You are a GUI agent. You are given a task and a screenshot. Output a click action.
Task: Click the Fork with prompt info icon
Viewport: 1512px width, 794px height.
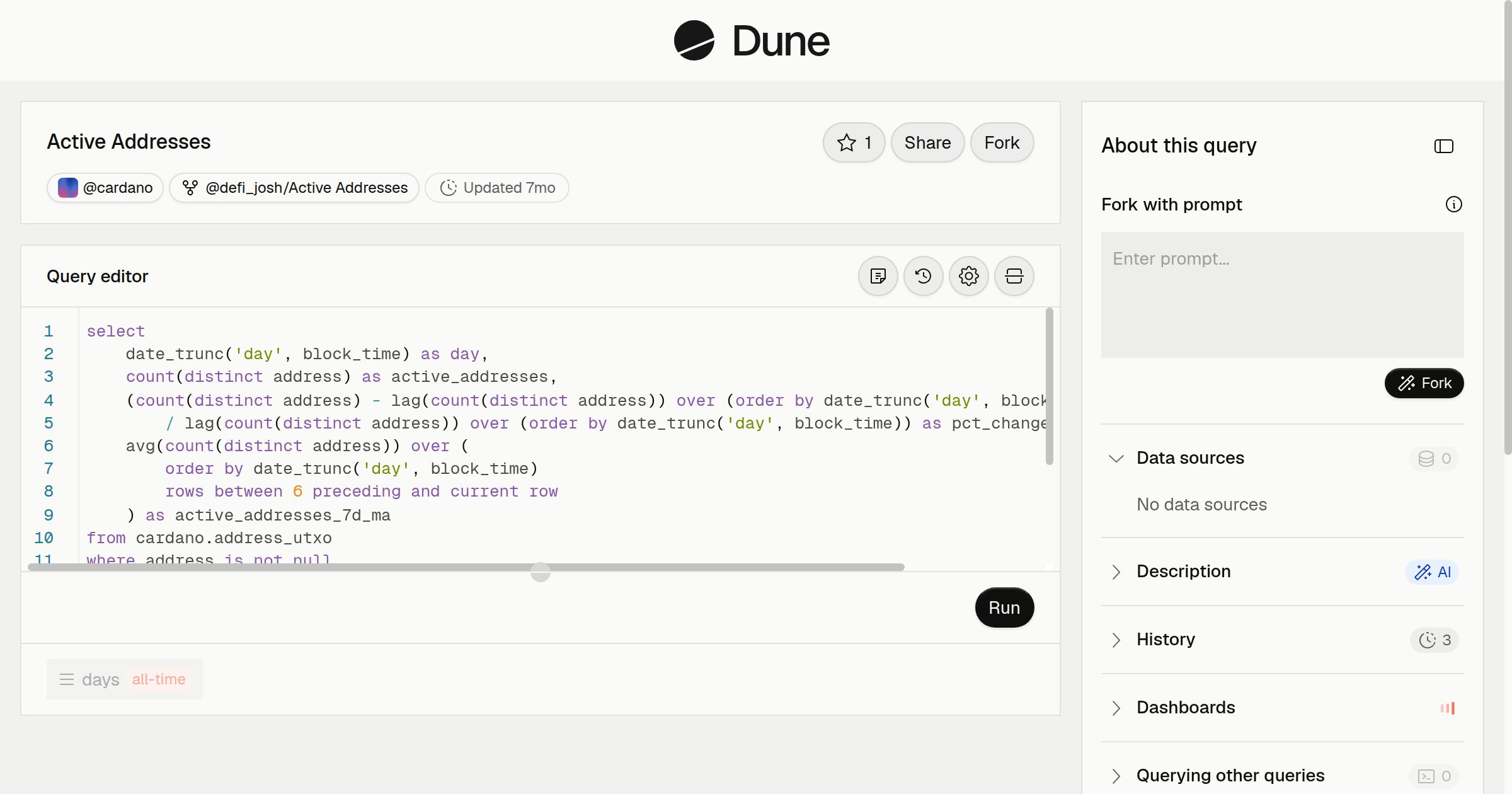(x=1454, y=204)
